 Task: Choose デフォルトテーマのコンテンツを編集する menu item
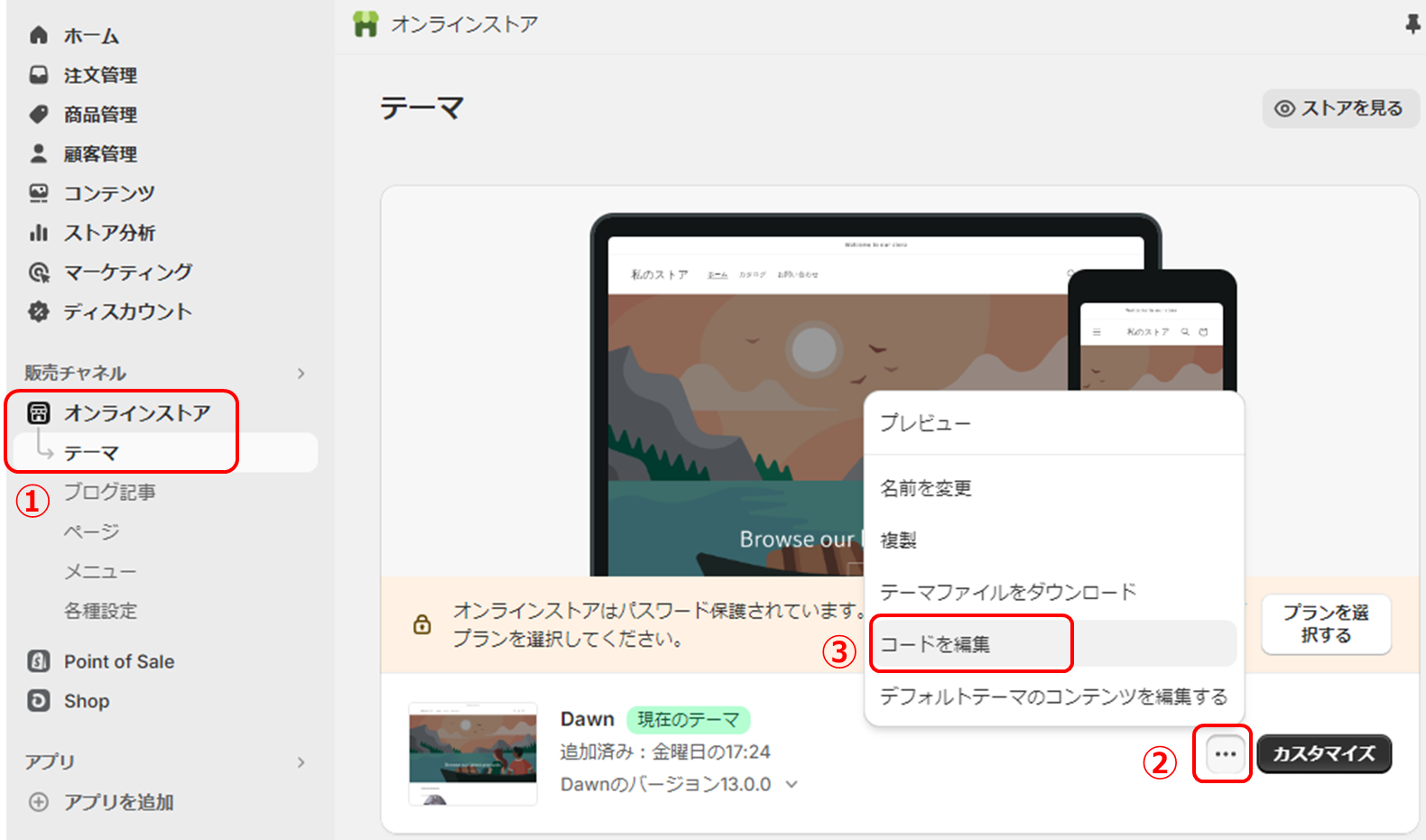1053,697
